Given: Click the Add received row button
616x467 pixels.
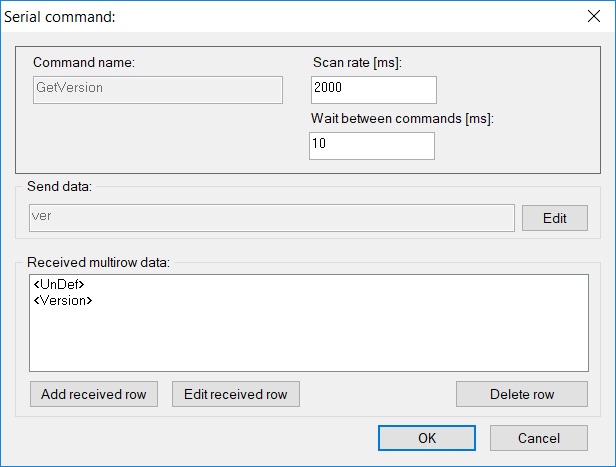Looking at the screenshot, I should pyautogui.click(x=94, y=394).
